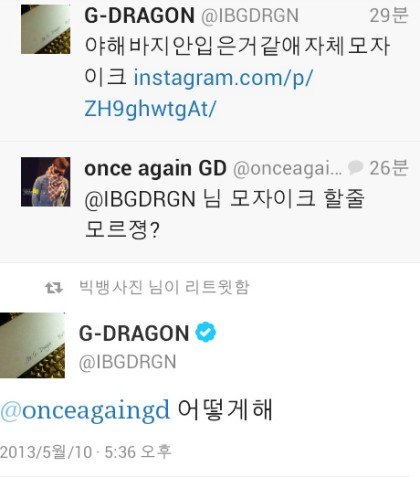Click the conversation bubble icon beside 26분
Image resolution: width=420 pixels, height=477 pixels.
pos(355,167)
